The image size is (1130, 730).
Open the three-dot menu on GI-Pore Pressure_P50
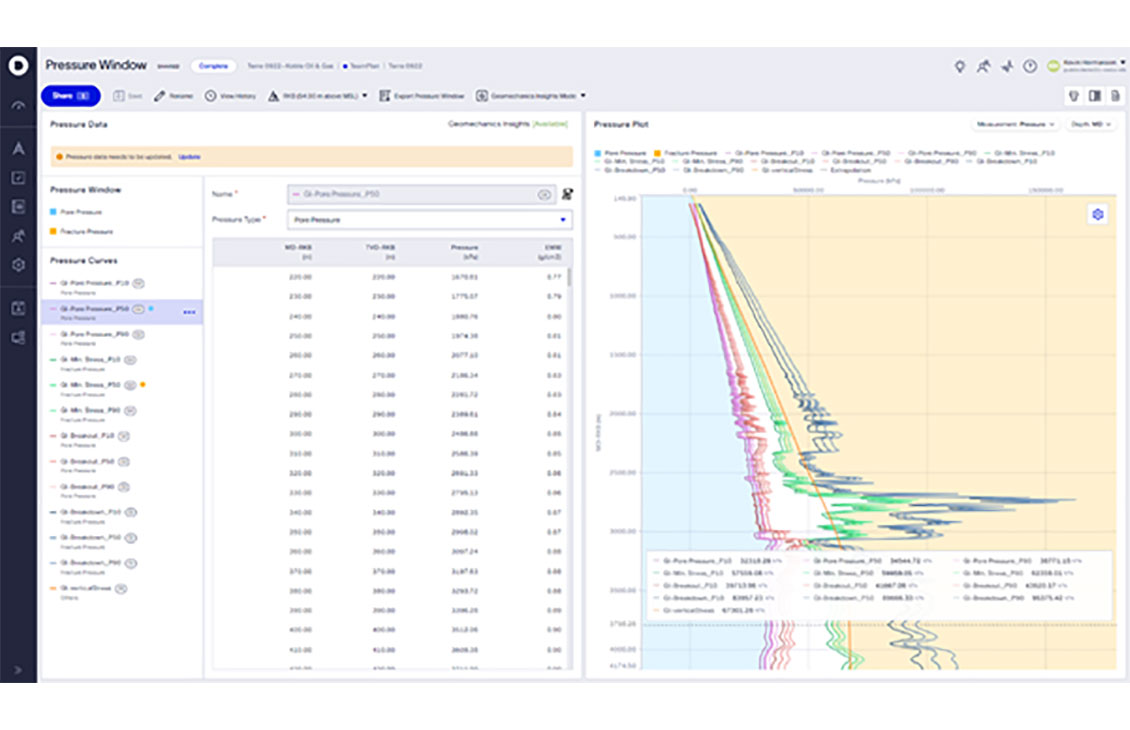tap(189, 312)
